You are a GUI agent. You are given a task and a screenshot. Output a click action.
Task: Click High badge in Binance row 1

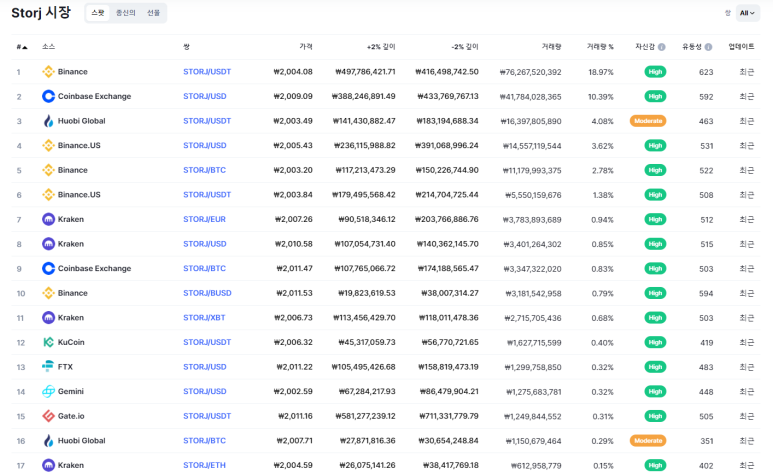coord(655,72)
